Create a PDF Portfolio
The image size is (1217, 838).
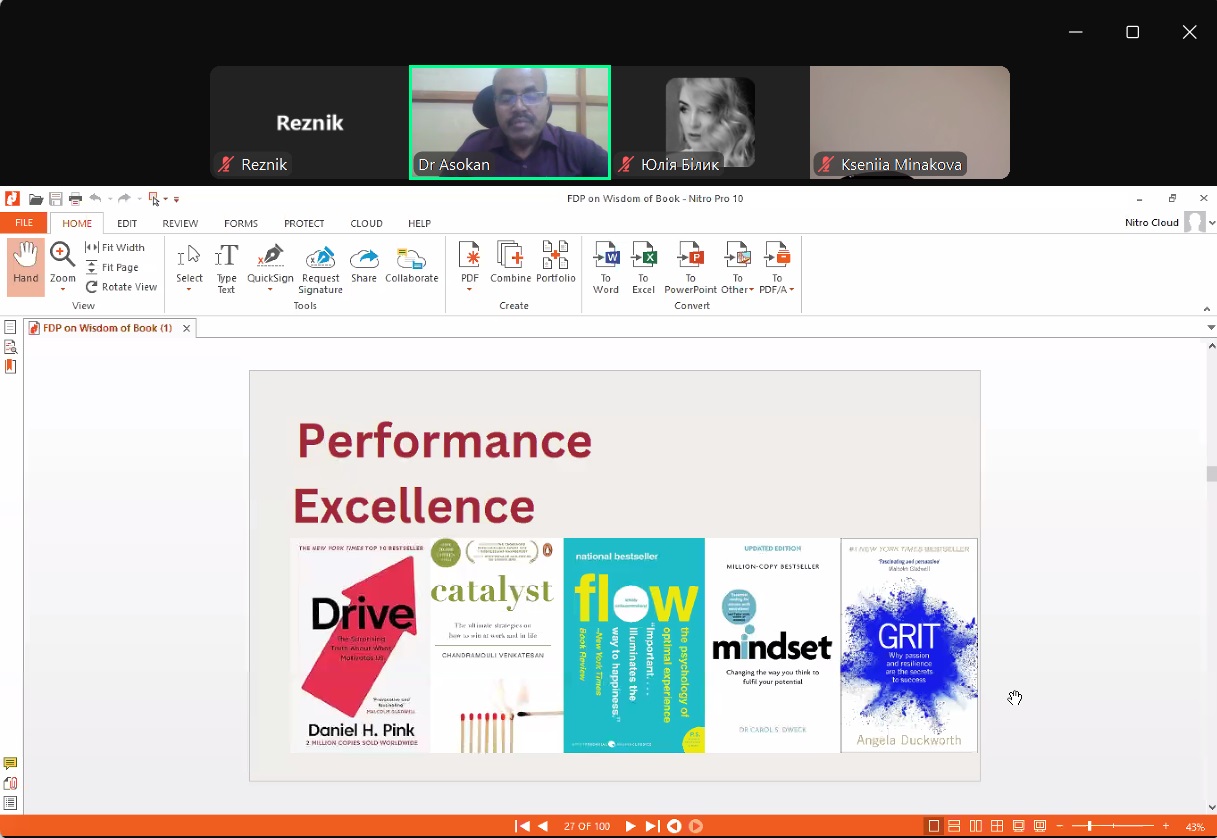point(556,264)
